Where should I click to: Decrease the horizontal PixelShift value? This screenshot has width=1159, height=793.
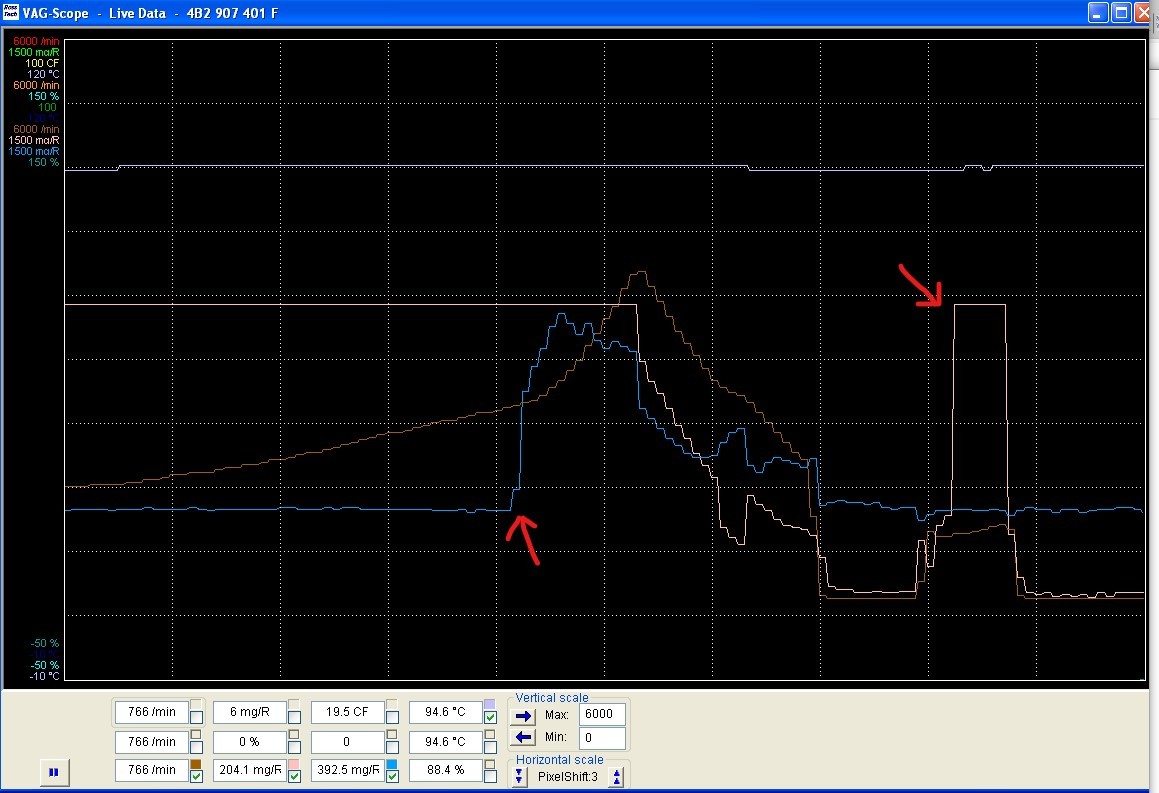coord(520,777)
